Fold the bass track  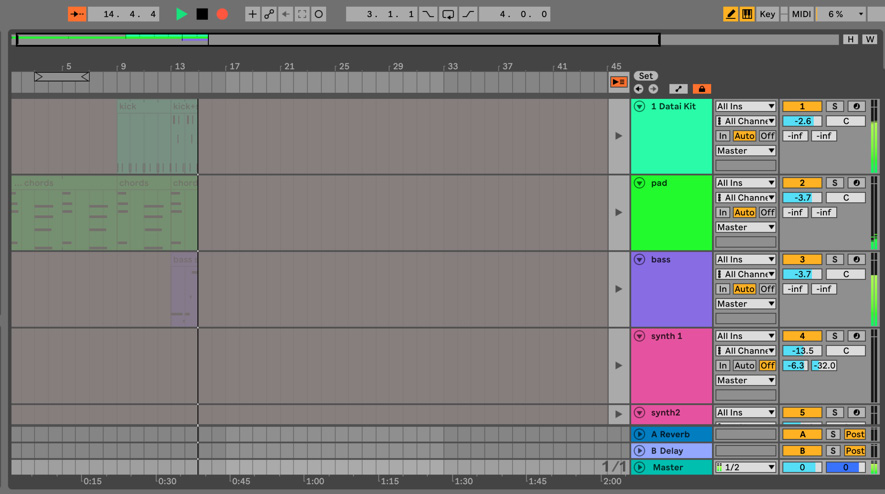[x=639, y=260]
